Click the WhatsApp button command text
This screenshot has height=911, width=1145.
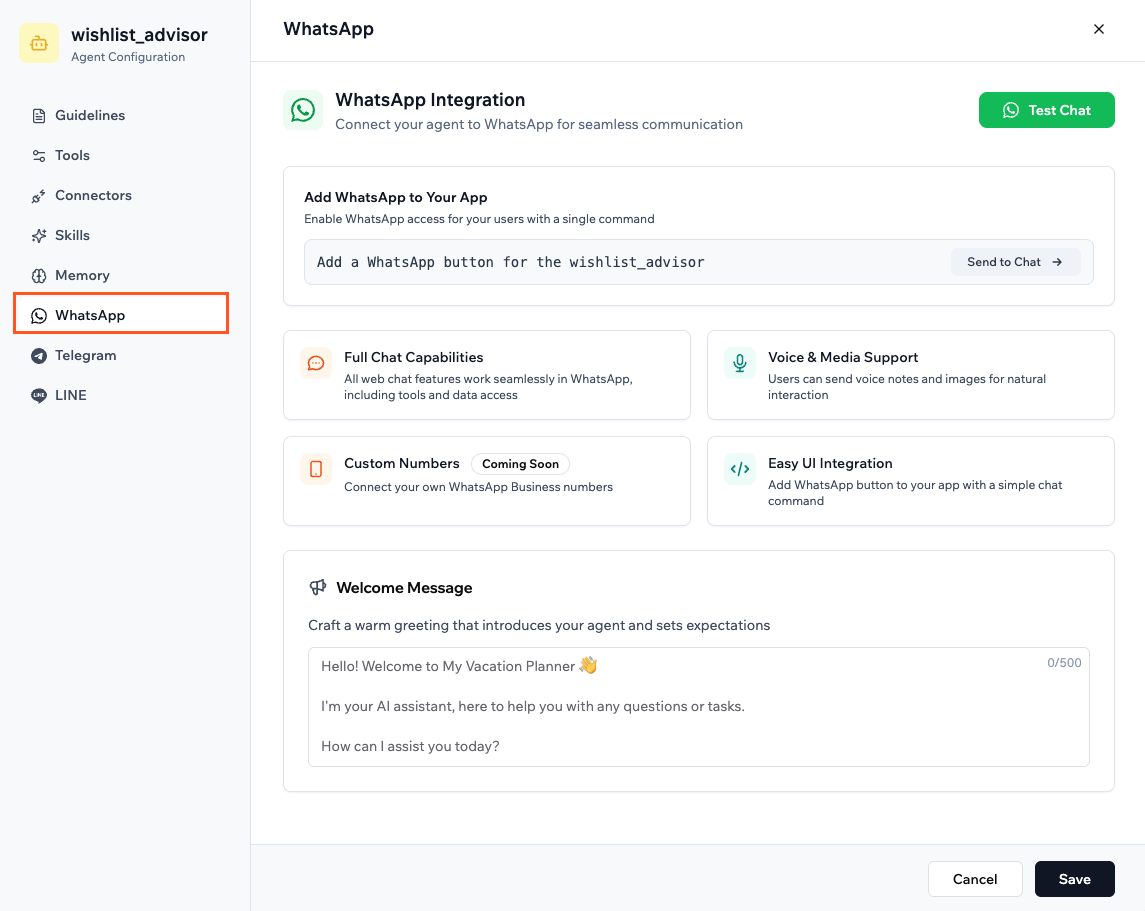[510, 262]
